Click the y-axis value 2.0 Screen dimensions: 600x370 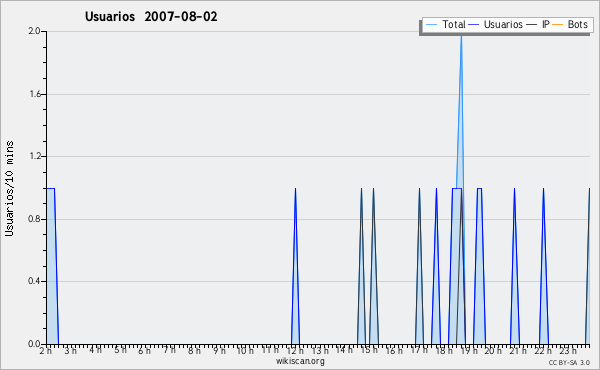(34, 31)
